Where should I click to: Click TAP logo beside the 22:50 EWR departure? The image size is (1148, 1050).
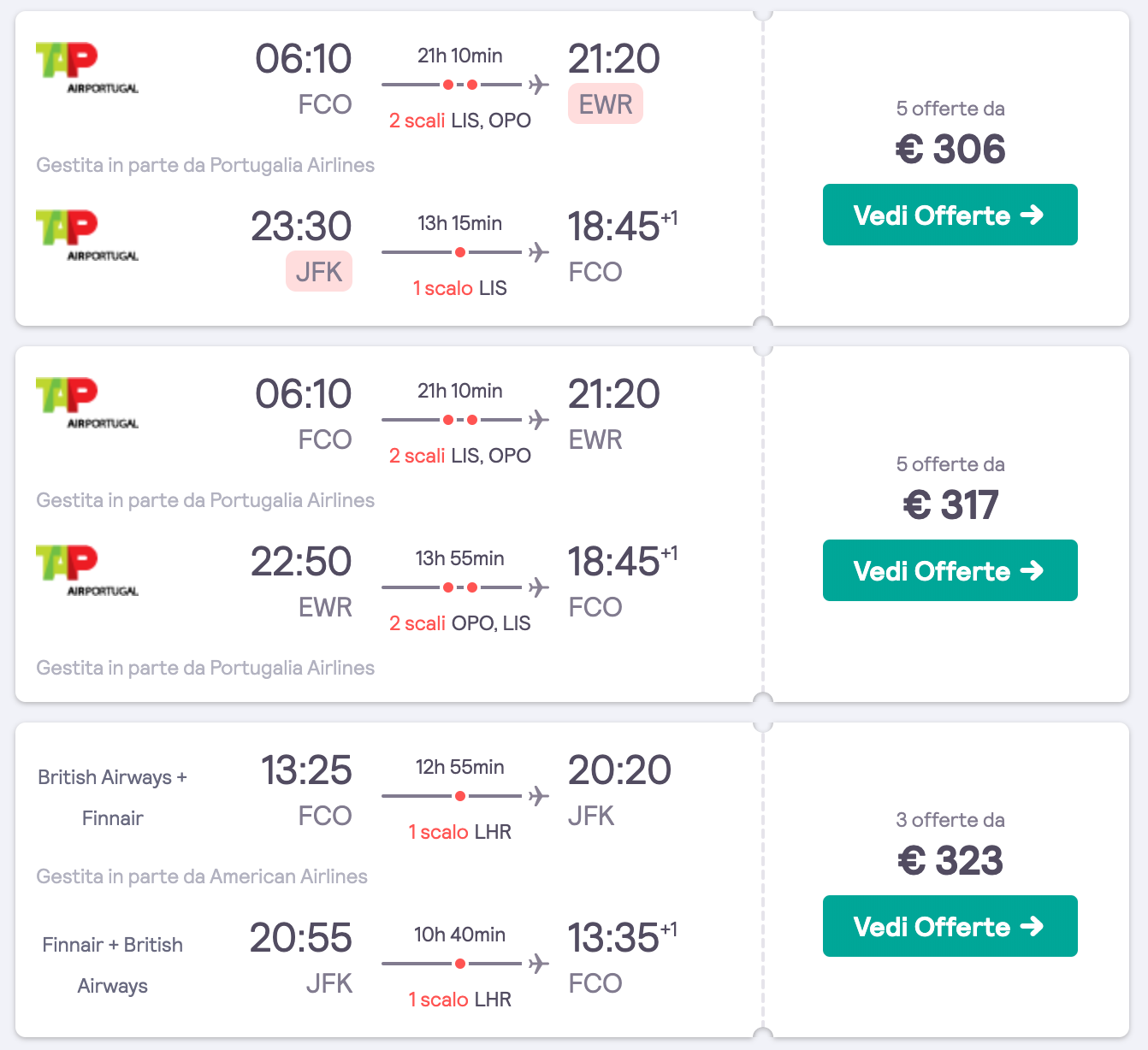pyautogui.click(x=87, y=571)
